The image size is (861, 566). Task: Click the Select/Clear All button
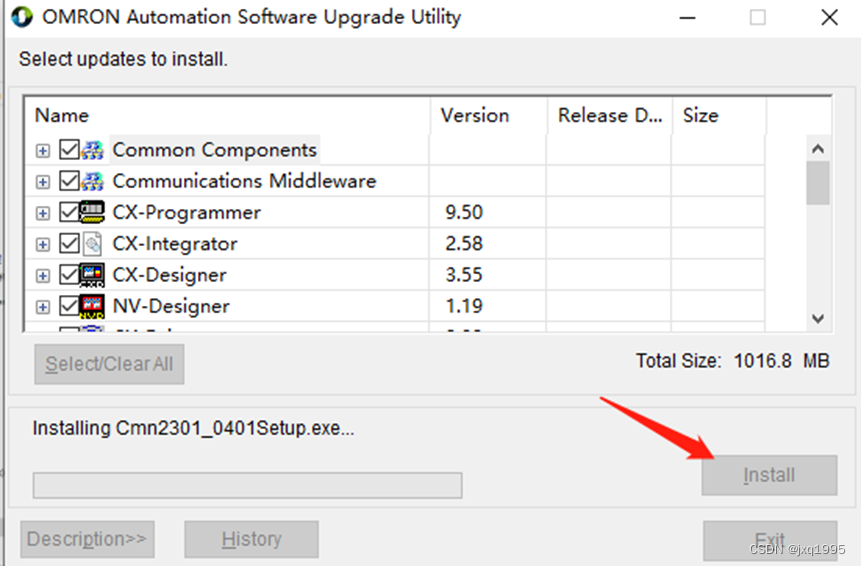tap(109, 364)
